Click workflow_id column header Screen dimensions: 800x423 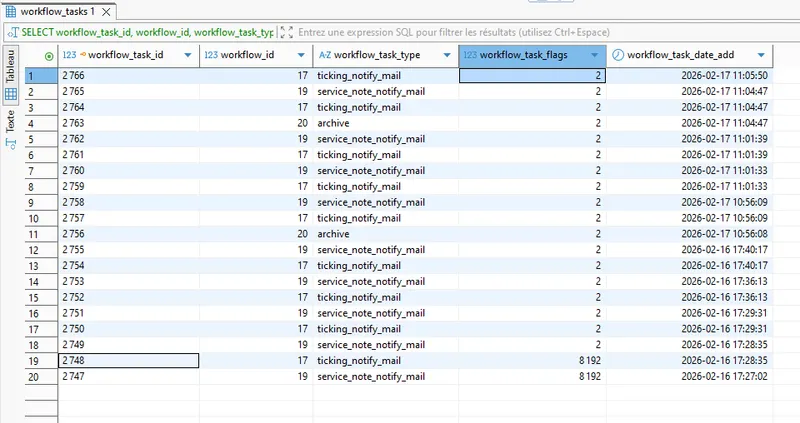pyautogui.click(x=256, y=55)
